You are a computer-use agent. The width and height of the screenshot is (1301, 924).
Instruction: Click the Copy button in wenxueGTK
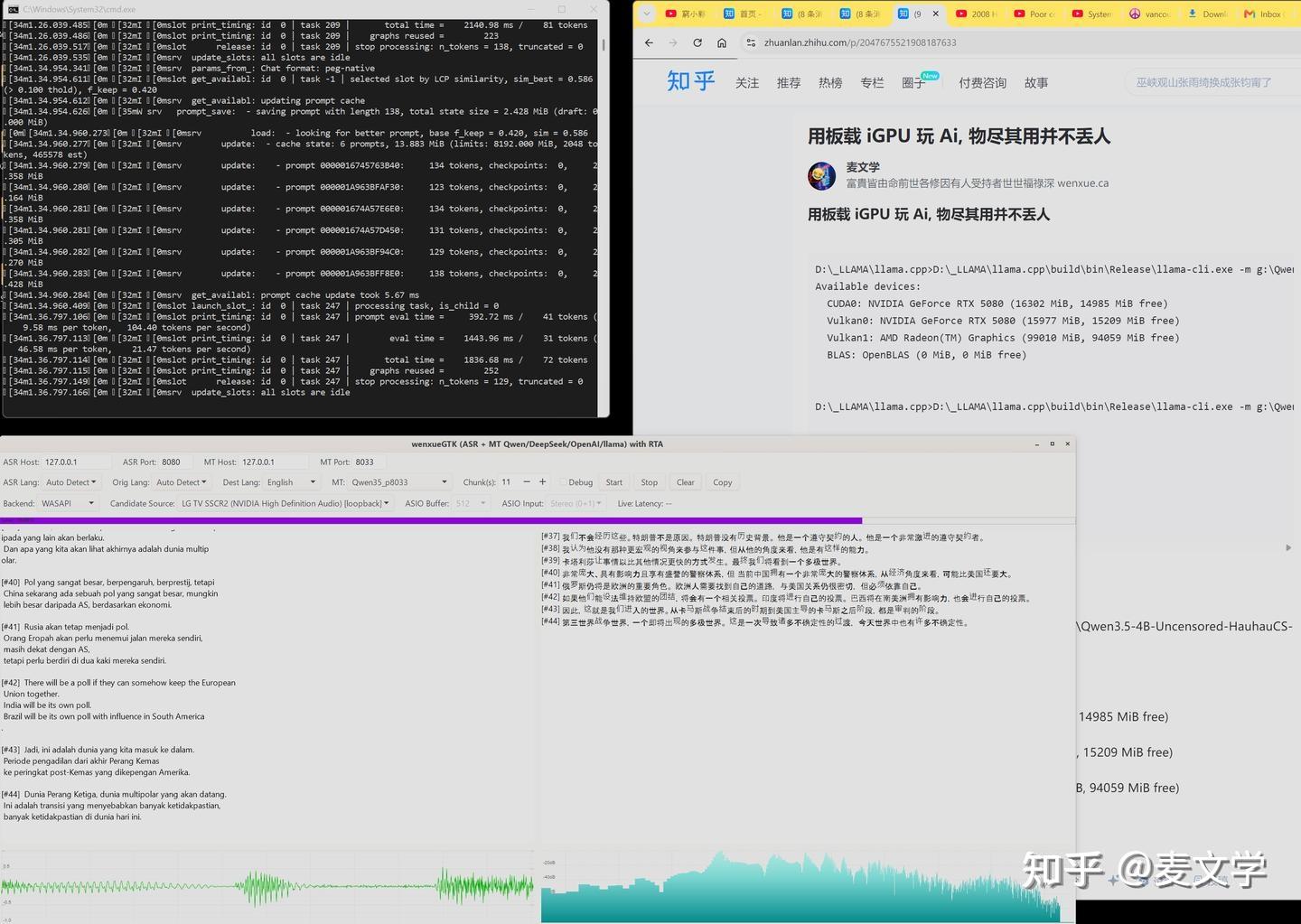coord(723,482)
